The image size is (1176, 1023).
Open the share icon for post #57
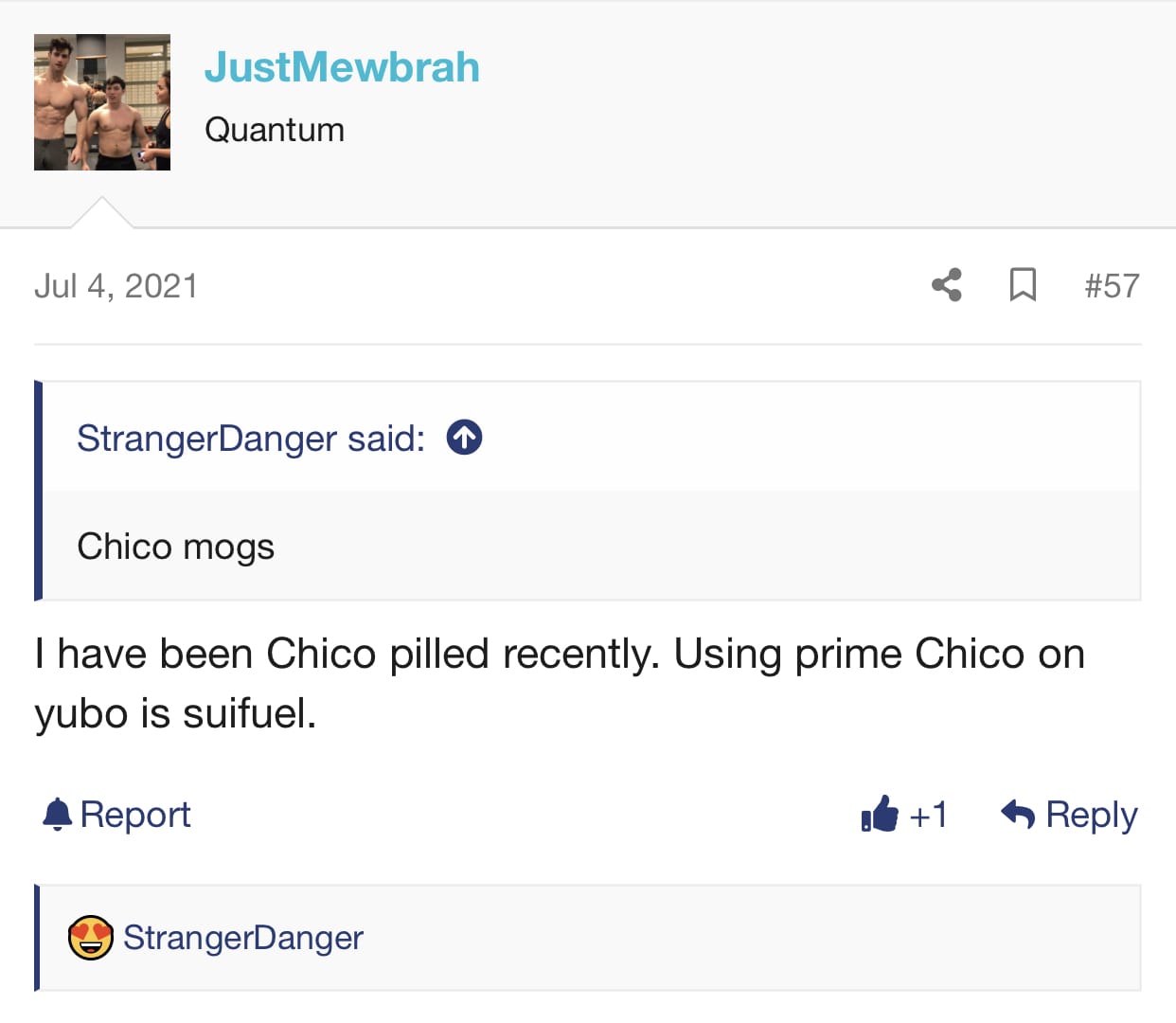pyautogui.click(x=947, y=285)
